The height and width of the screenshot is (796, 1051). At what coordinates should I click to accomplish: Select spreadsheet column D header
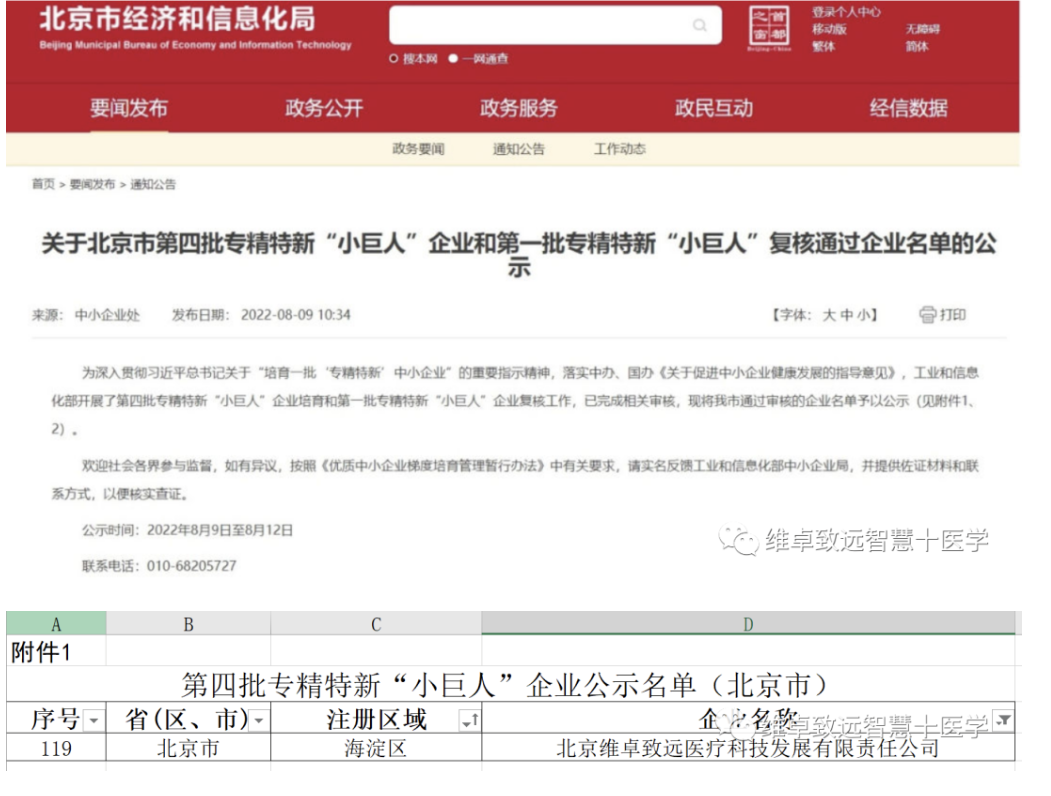coord(748,624)
